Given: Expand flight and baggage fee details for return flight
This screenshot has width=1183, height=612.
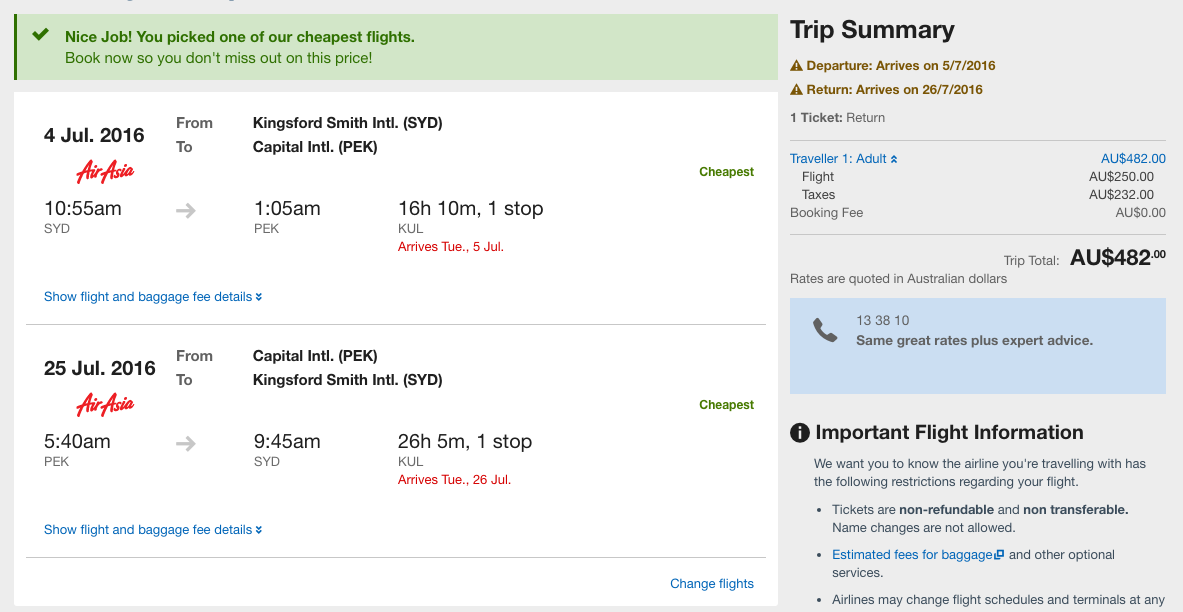Looking at the screenshot, I should [x=153, y=530].
